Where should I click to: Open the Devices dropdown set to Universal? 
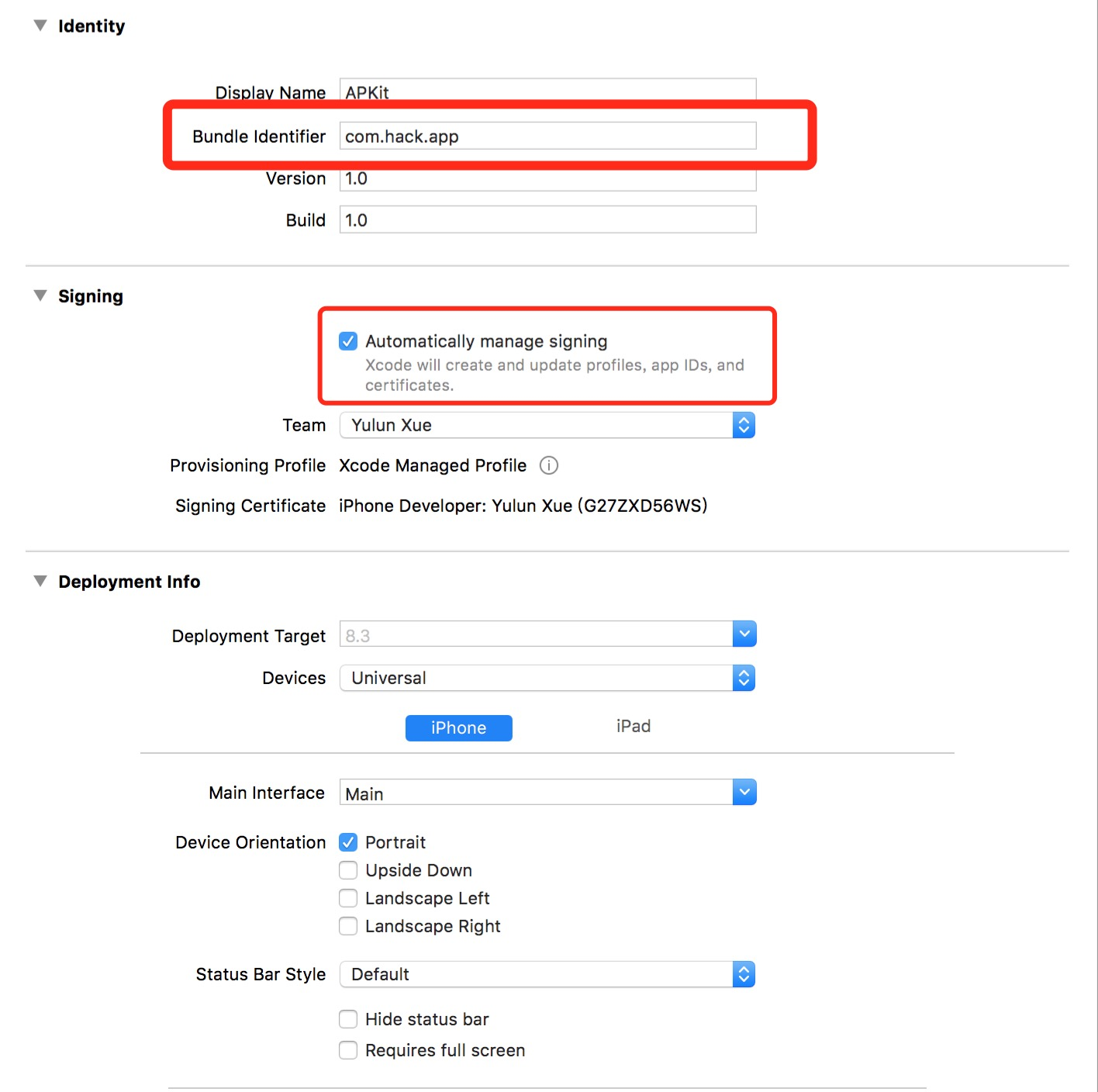pos(547,678)
